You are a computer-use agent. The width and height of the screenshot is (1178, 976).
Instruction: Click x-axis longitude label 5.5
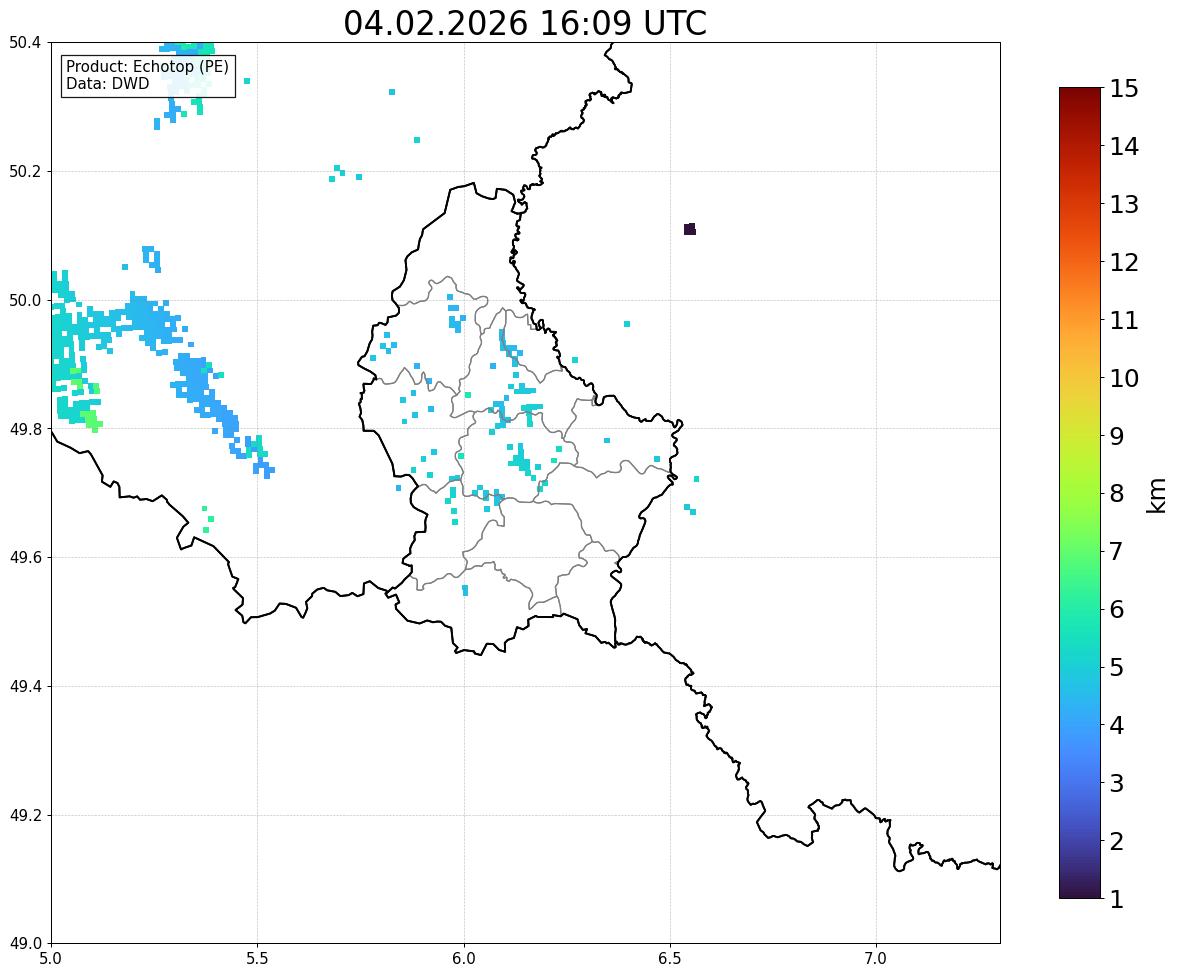pyautogui.click(x=258, y=959)
